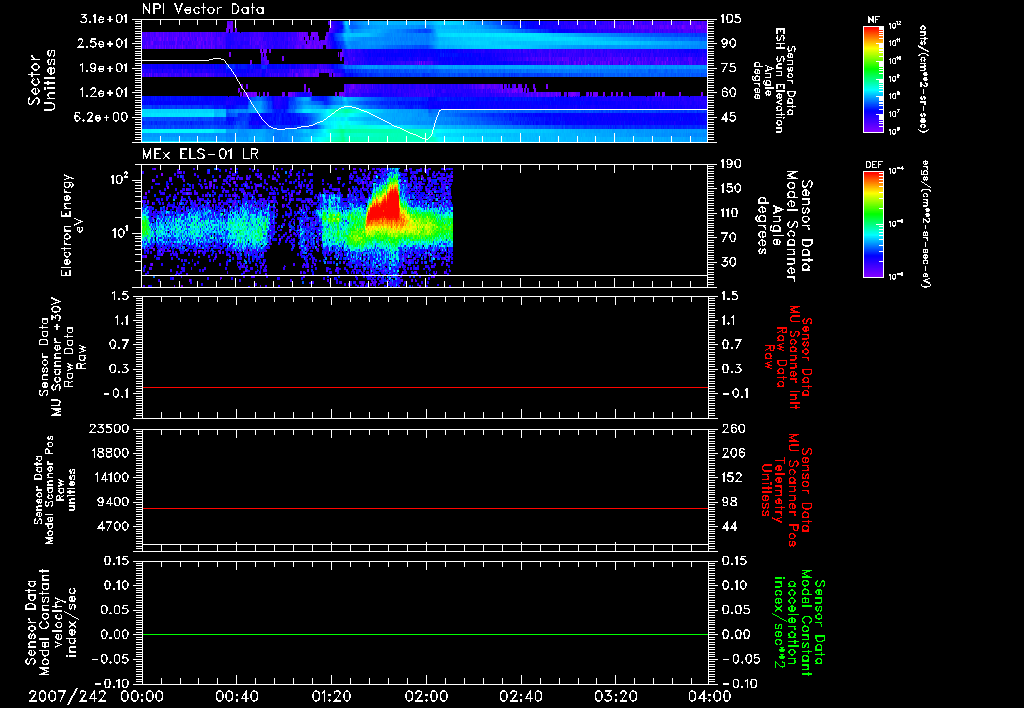Click the "02:00" time axis label

click(426, 696)
